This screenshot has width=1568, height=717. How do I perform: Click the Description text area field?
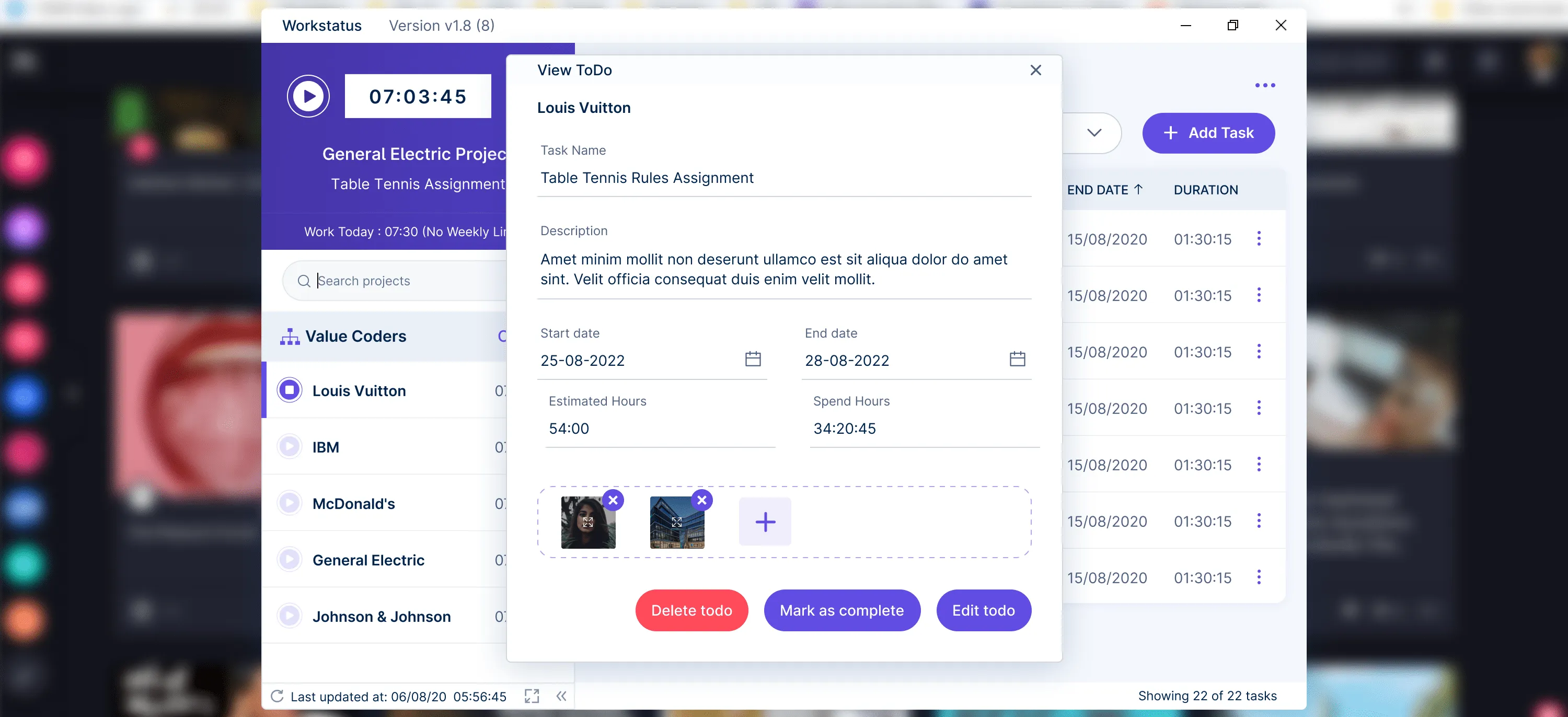[784, 269]
